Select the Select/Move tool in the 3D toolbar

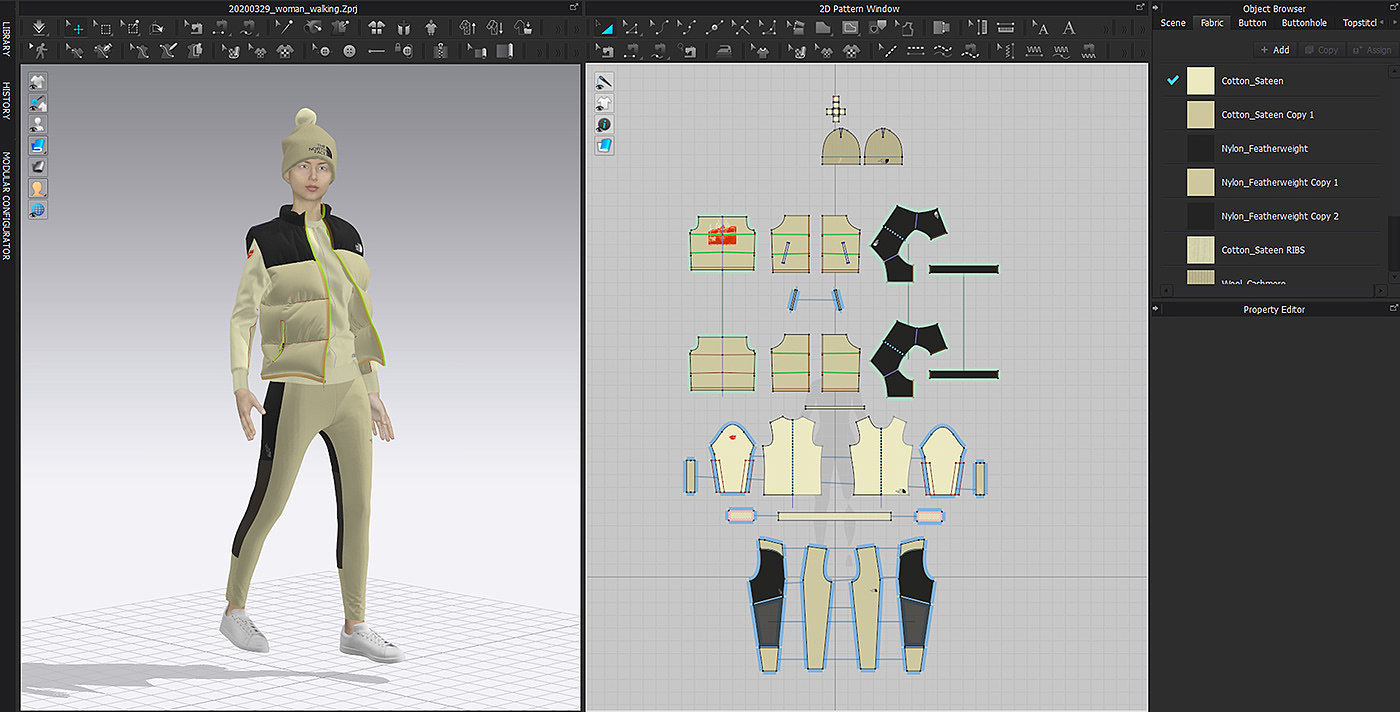click(77, 27)
